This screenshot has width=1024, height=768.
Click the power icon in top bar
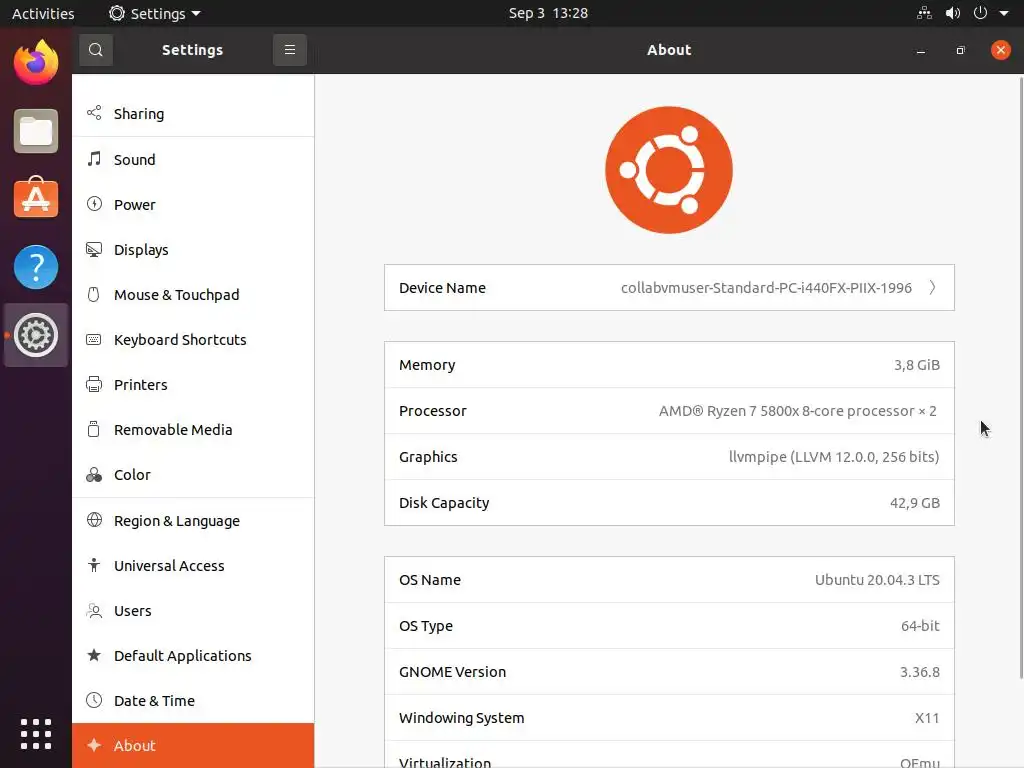pos(980,13)
